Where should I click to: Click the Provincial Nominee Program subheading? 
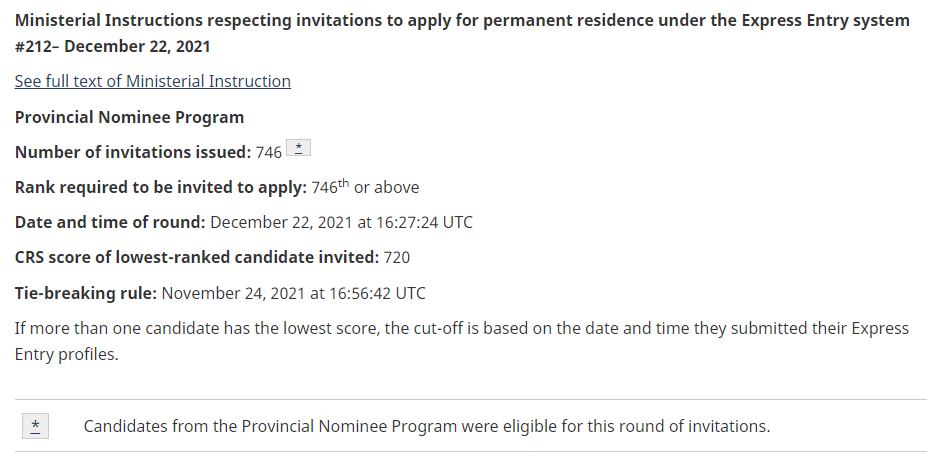coord(129,117)
